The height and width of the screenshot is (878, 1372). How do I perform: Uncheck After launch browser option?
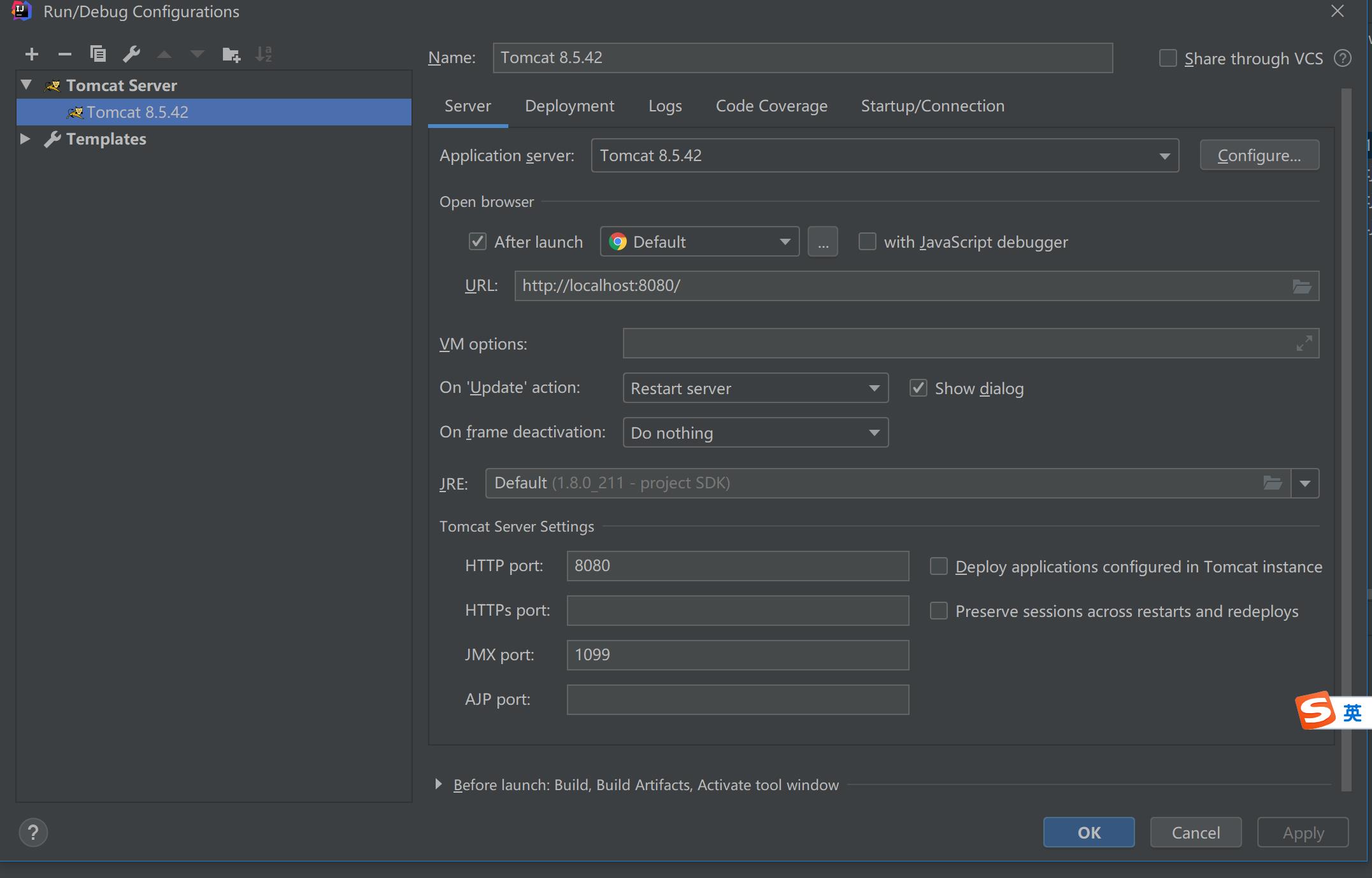(477, 242)
